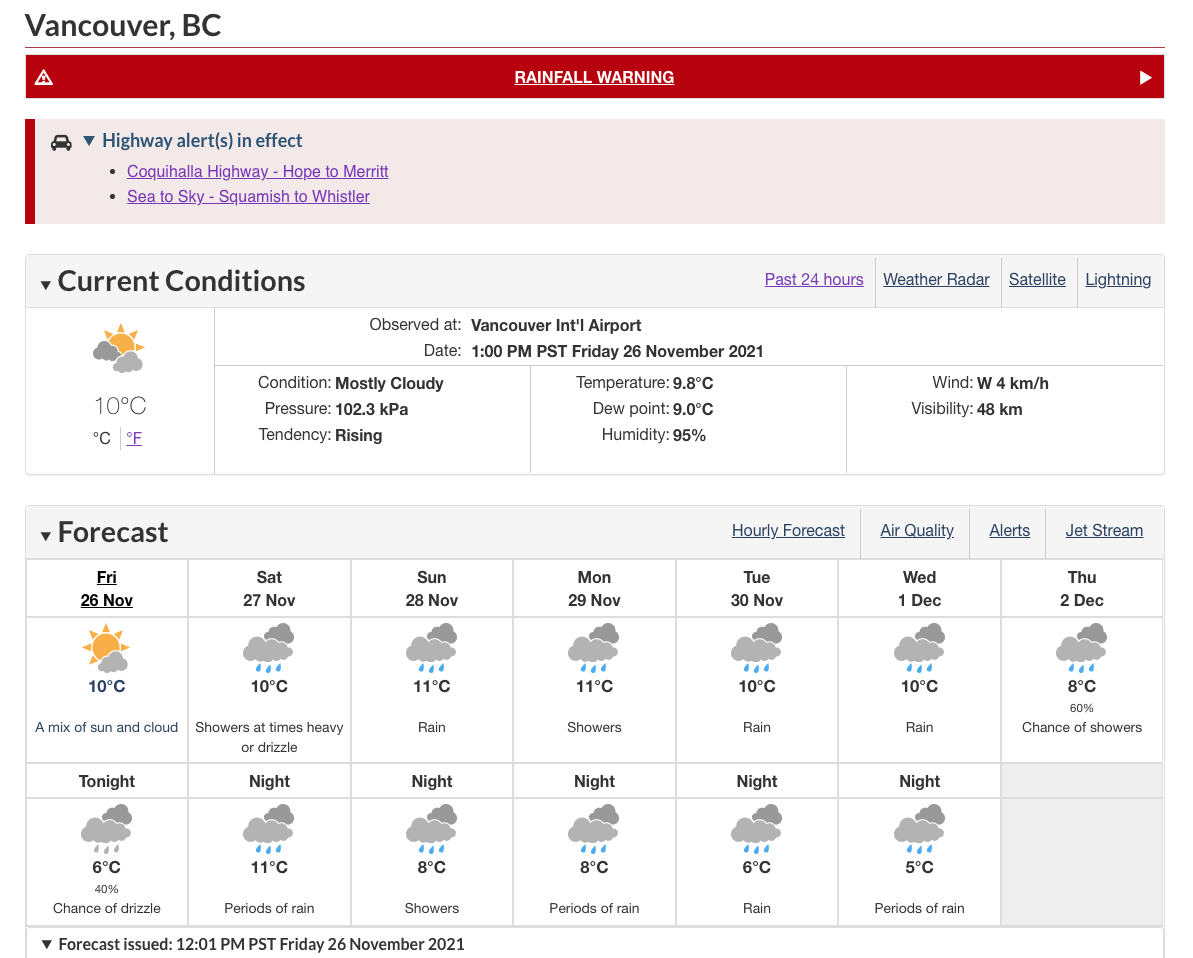This screenshot has width=1193, height=958.
Task: Select the '9.0°C' dew point value
Action: pyautogui.click(x=693, y=409)
